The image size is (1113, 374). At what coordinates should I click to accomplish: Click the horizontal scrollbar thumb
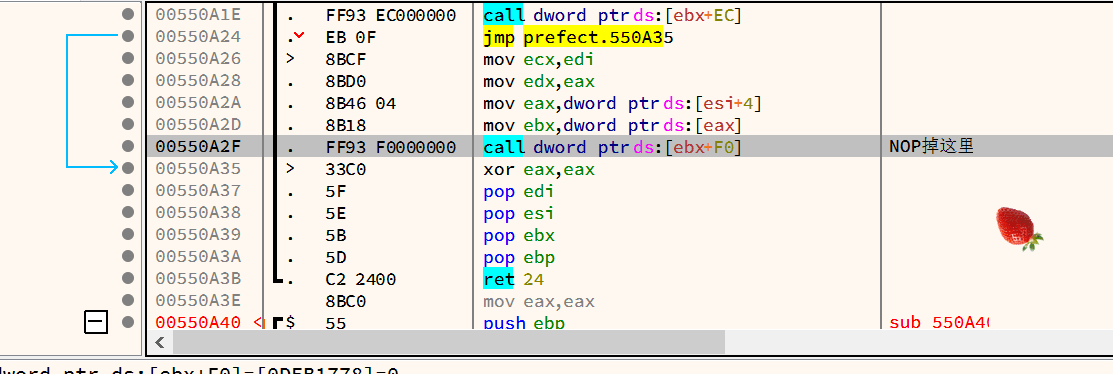coord(449,343)
